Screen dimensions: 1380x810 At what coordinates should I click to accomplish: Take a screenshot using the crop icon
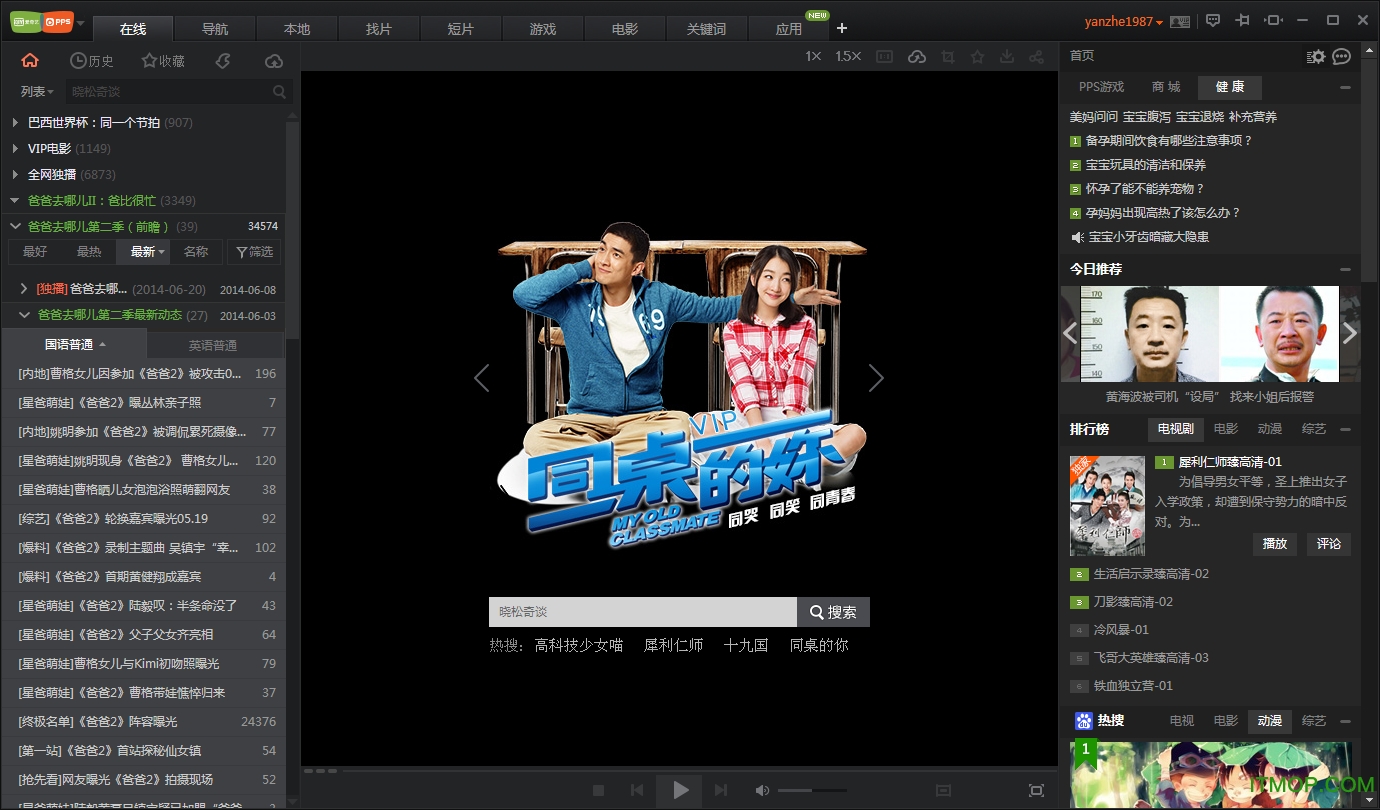tap(948, 57)
